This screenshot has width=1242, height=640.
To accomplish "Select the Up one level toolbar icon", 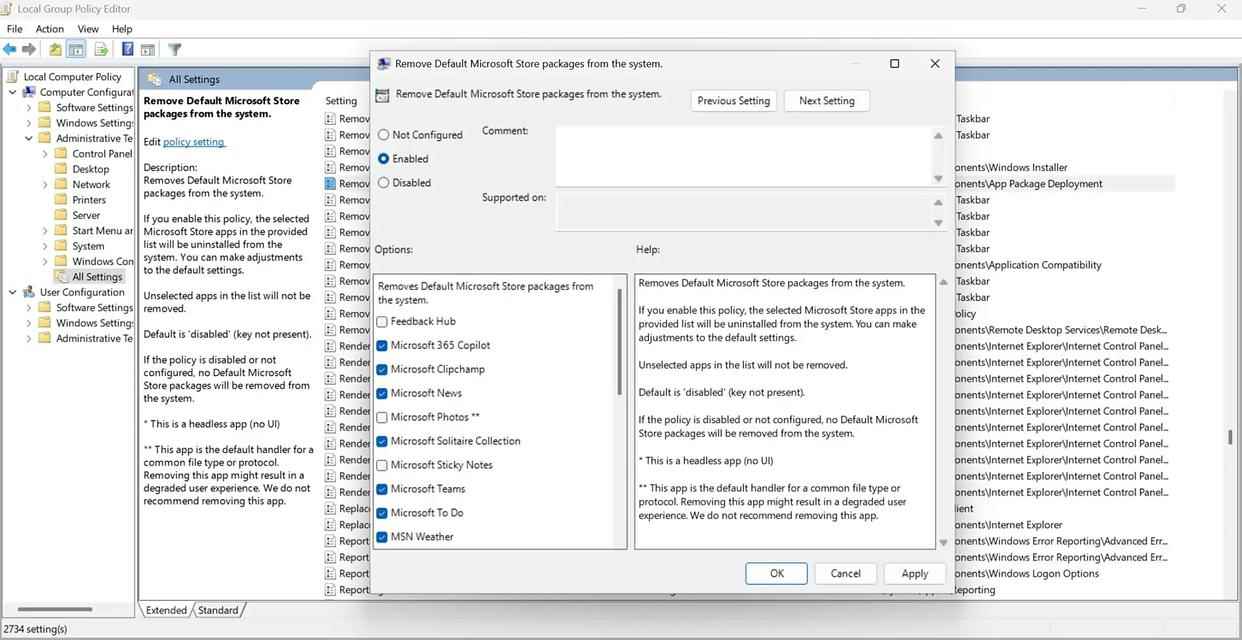I will (x=55, y=48).
